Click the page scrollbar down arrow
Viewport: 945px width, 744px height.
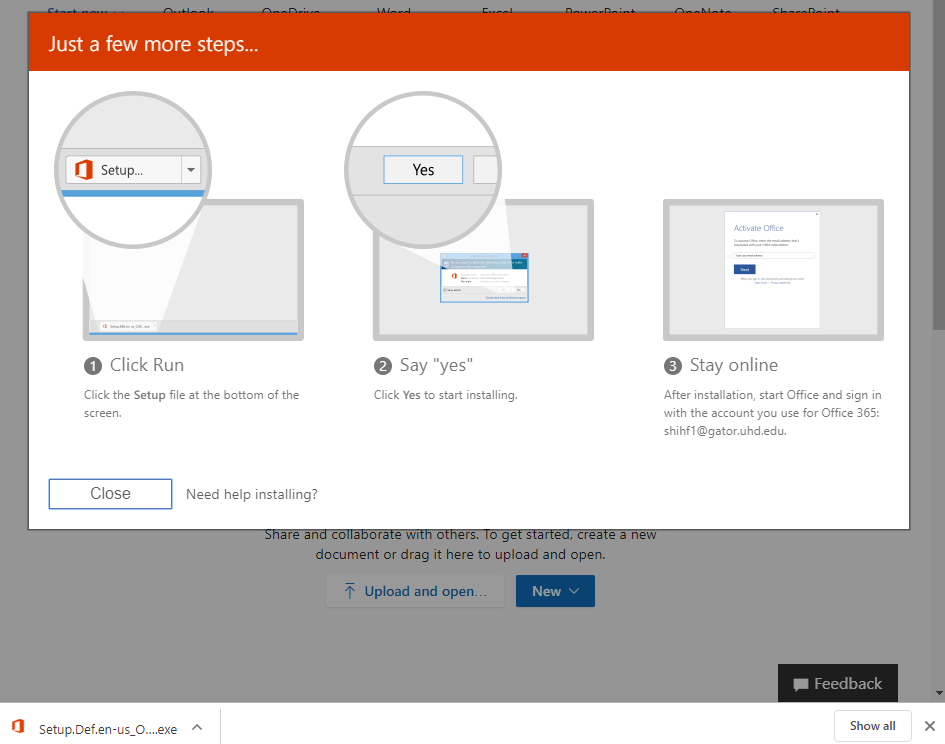click(938, 692)
